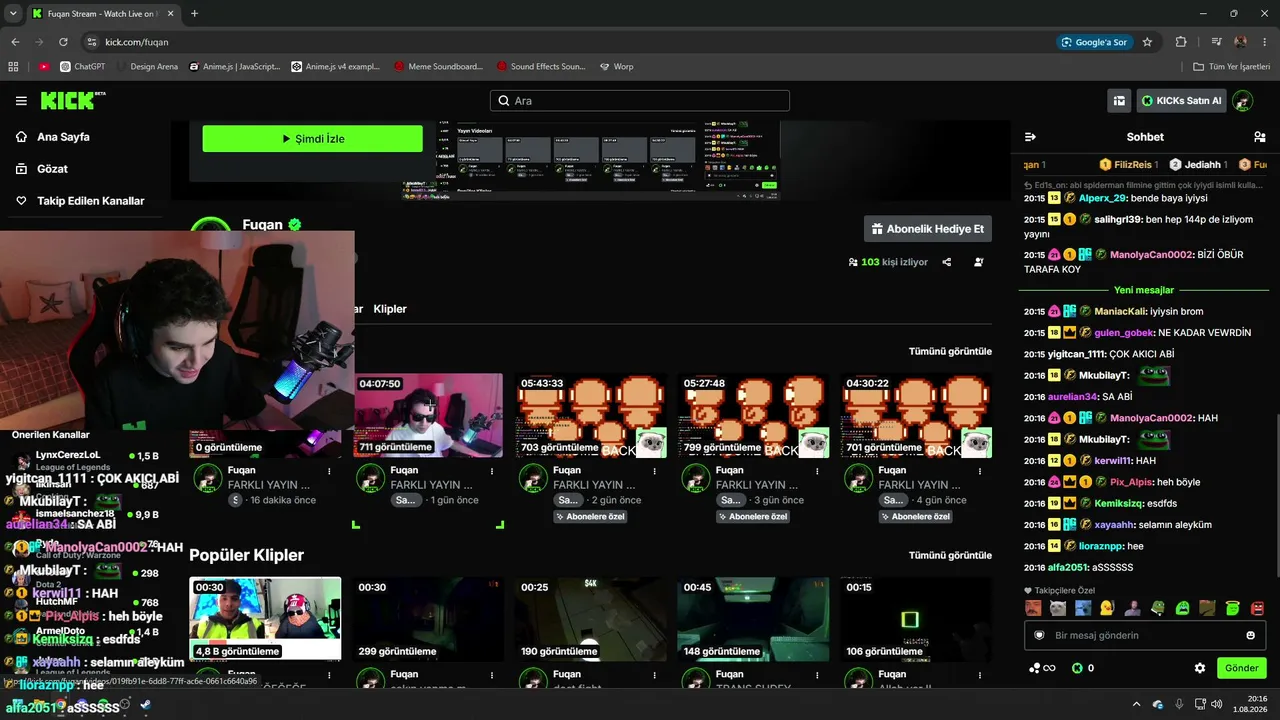
Task: Open options menu for 1 gün önce video
Action: (492, 470)
